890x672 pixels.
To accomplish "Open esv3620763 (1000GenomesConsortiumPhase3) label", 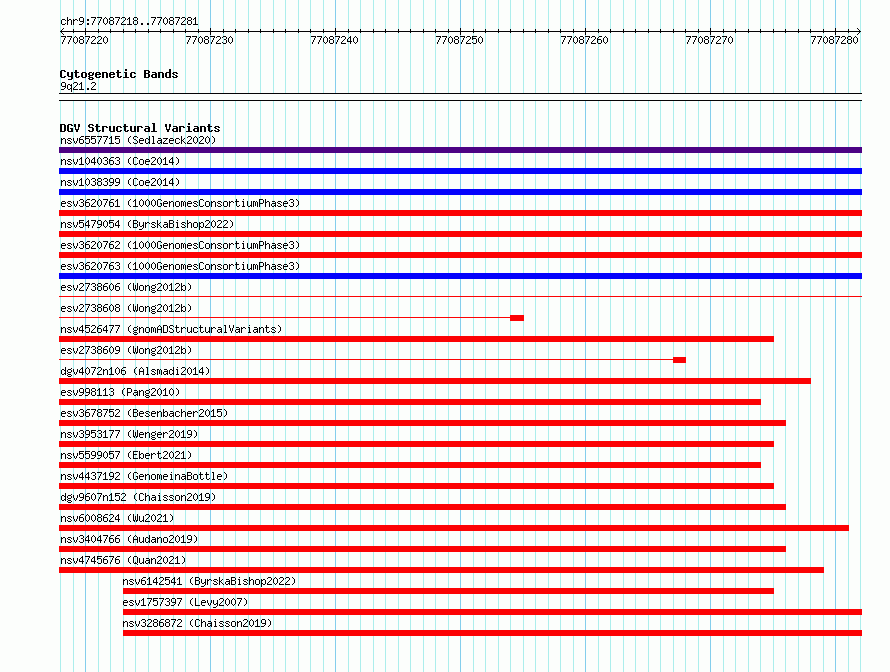I will (180, 266).
